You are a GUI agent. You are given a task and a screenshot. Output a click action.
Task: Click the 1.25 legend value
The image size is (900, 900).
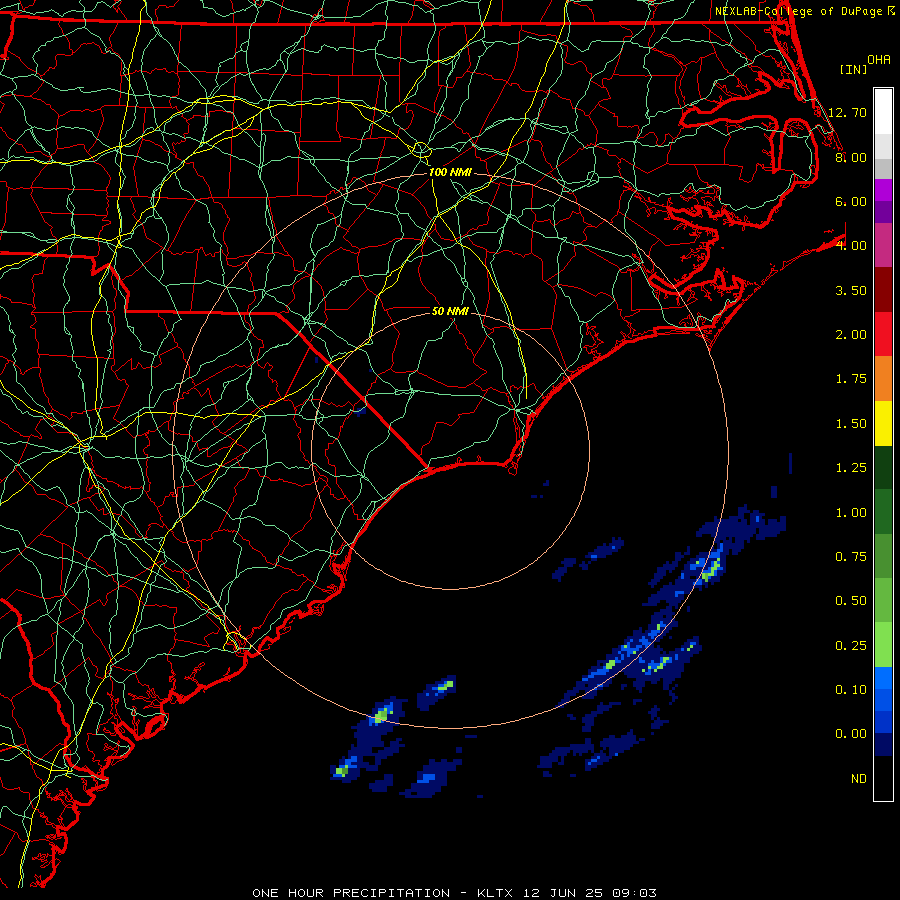coord(851,468)
